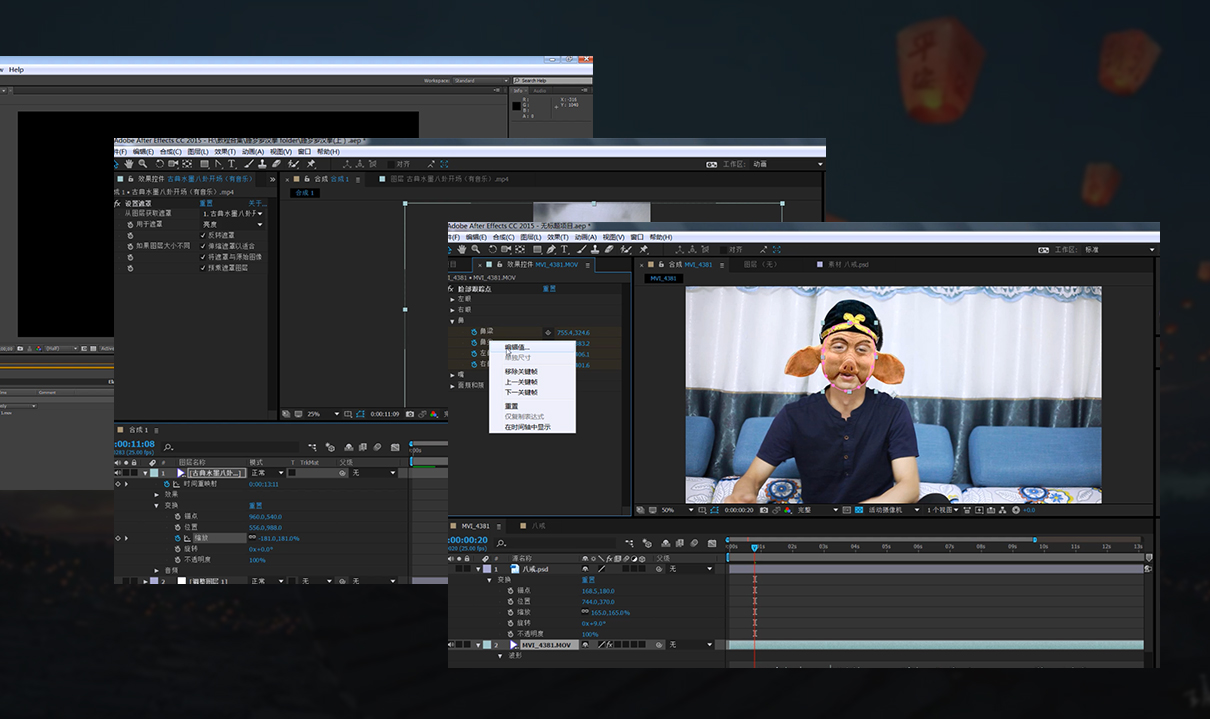This screenshot has height=719, width=1210.
Task: Toggle the 将遮罩与原始图像 checkbox
Action: pos(203,257)
